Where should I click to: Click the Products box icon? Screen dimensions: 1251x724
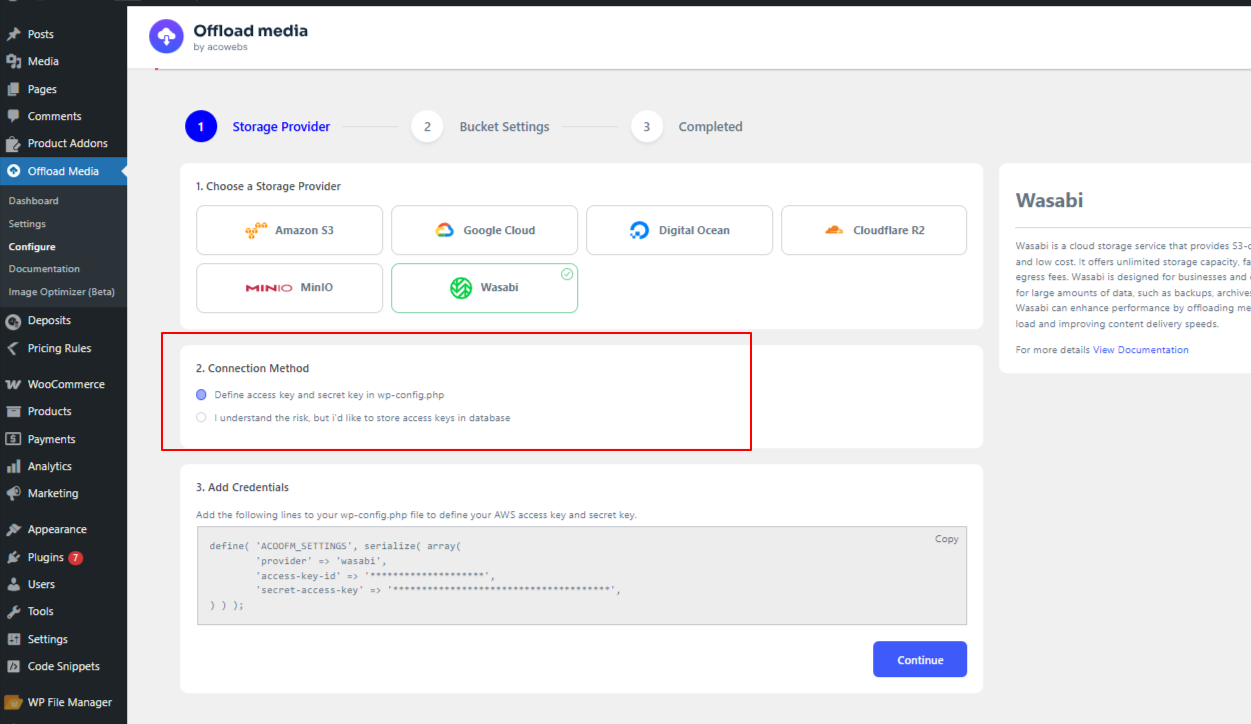click(x=13, y=411)
